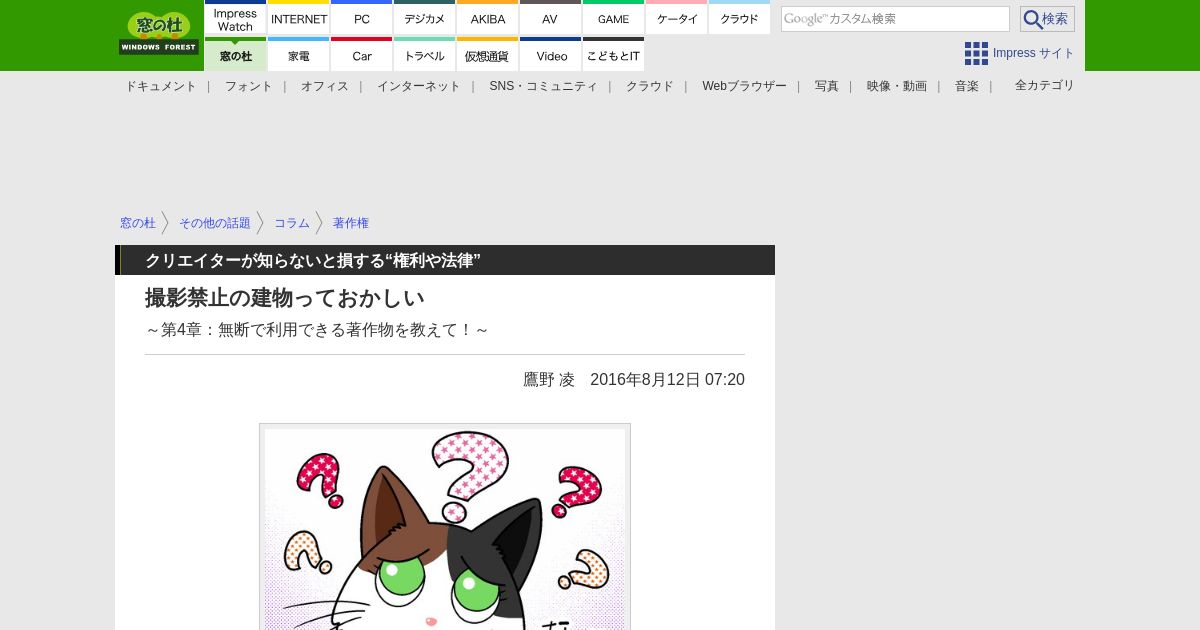The image size is (1200, 630).
Task: Select the 窓の杜 site tab
Action: point(235,54)
